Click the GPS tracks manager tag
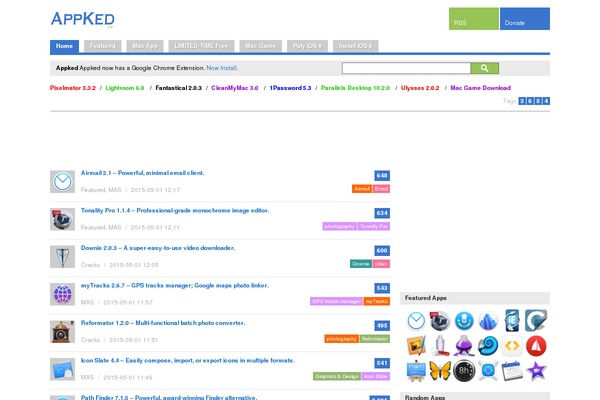Screen dimensions: 600x400 point(336,301)
